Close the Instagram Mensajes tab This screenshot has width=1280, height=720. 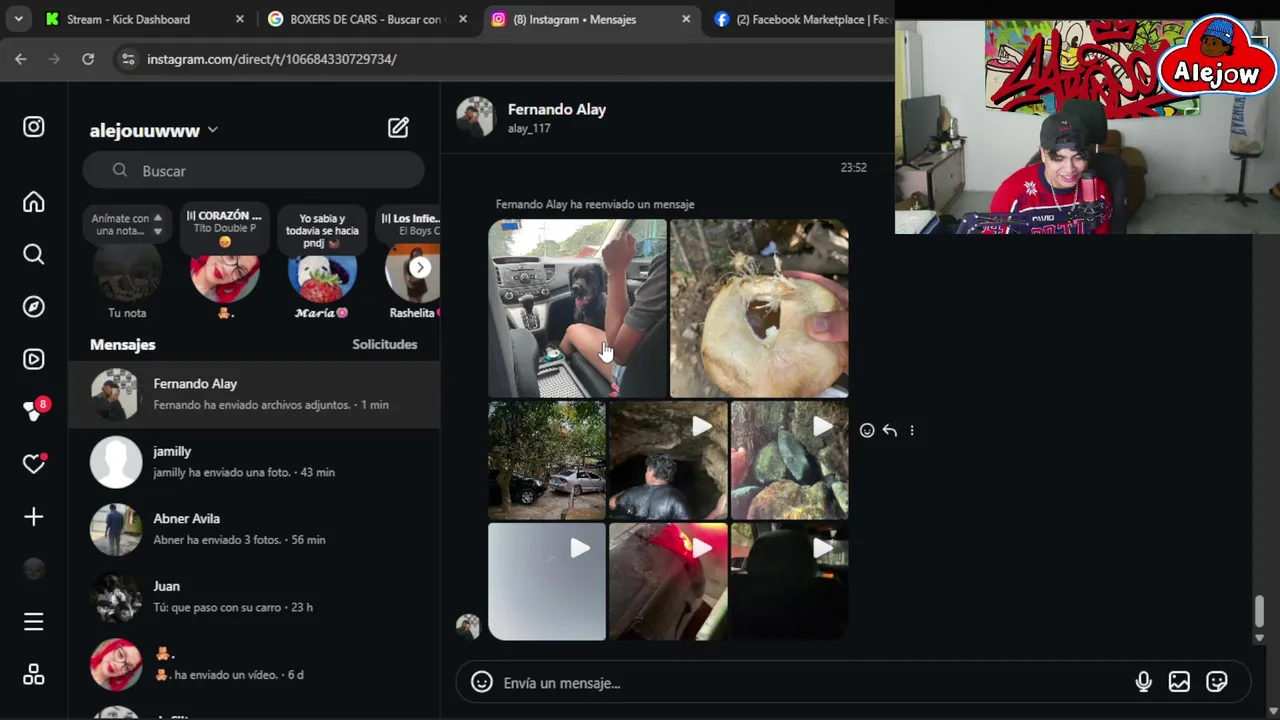(685, 19)
